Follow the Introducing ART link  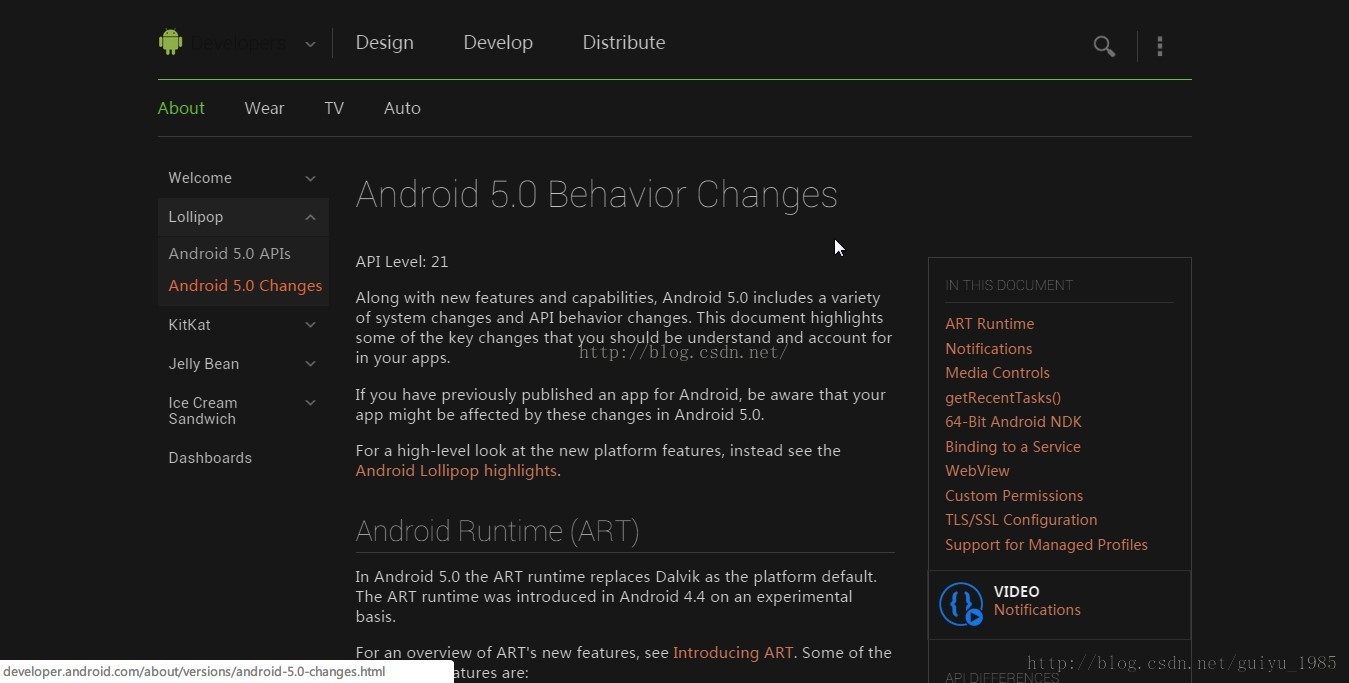click(x=733, y=653)
